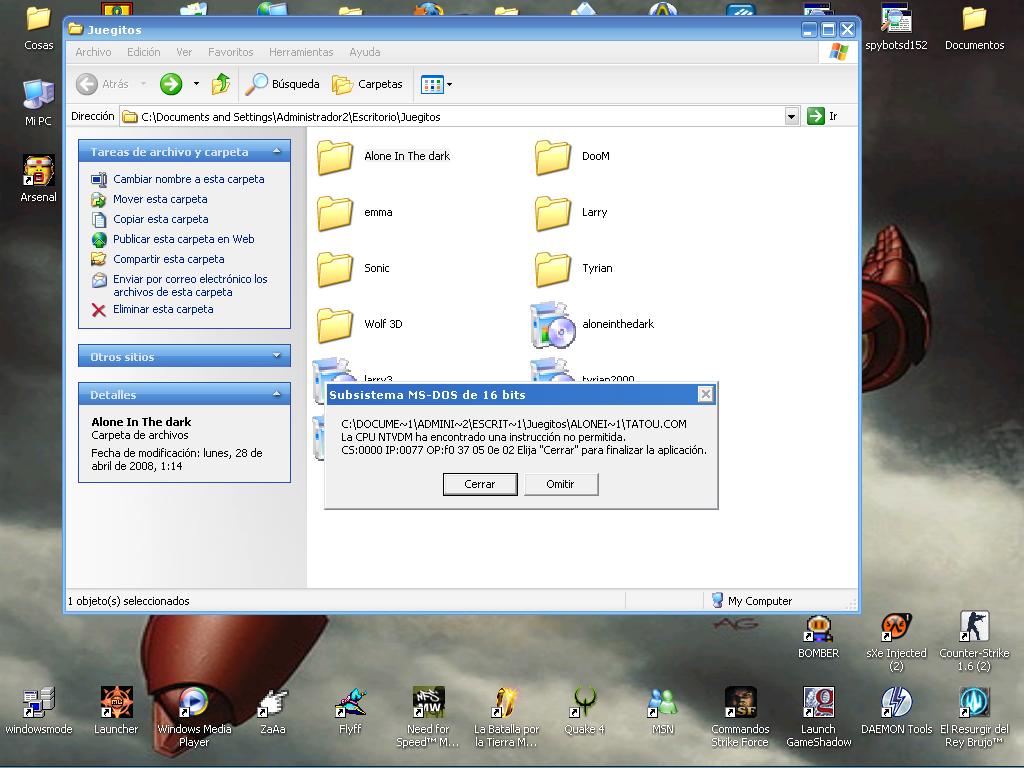Open the Ver menu
The image size is (1024, 768).
pyautogui.click(x=184, y=52)
